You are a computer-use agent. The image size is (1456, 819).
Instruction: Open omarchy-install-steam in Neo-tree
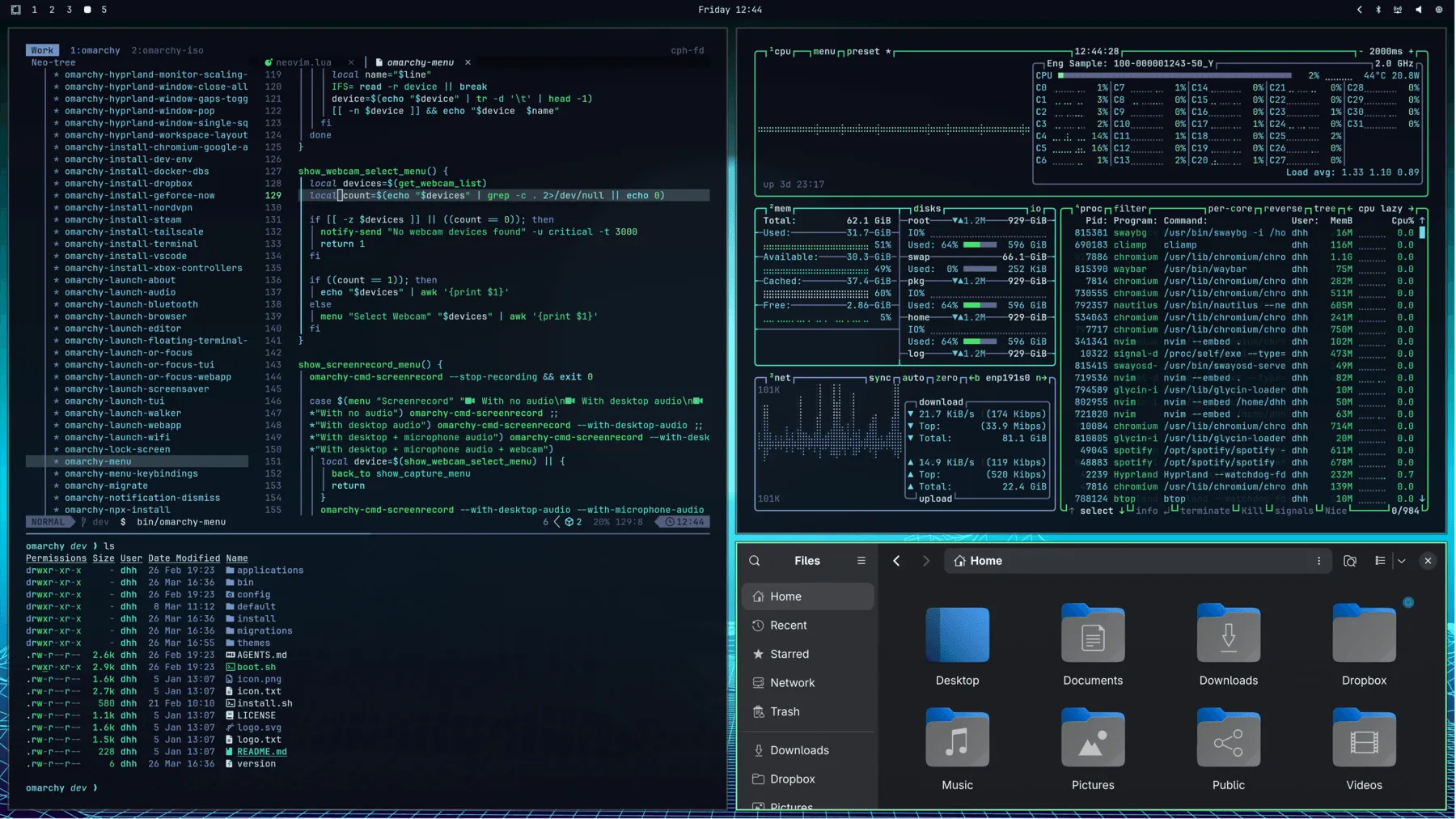[123, 219]
